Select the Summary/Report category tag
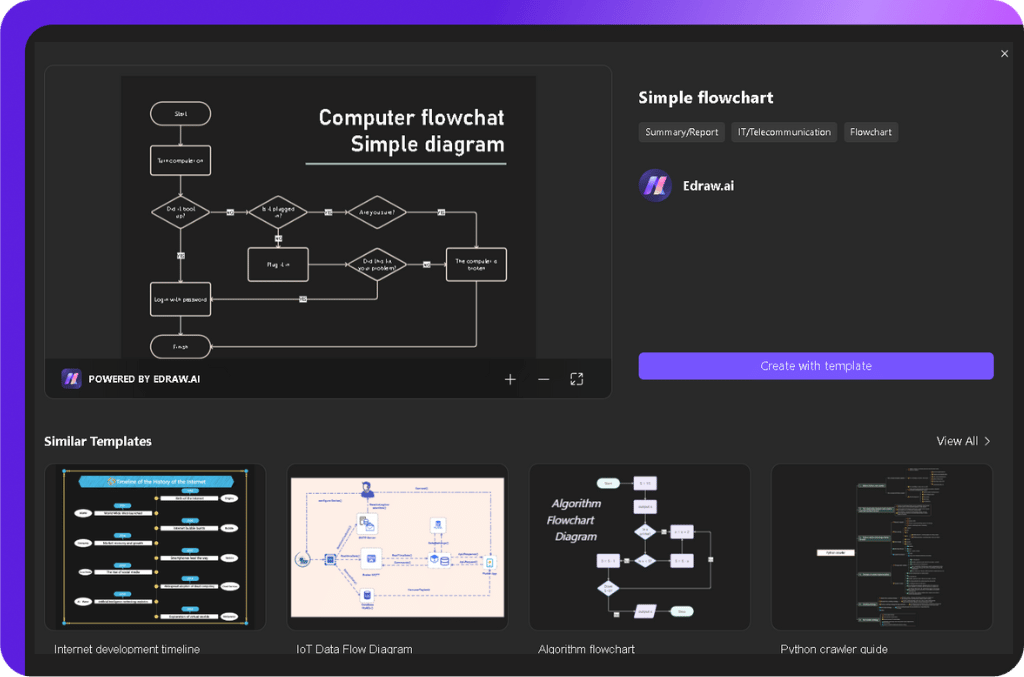1024x677 pixels. pyautogui.click(x=681, y=131)
